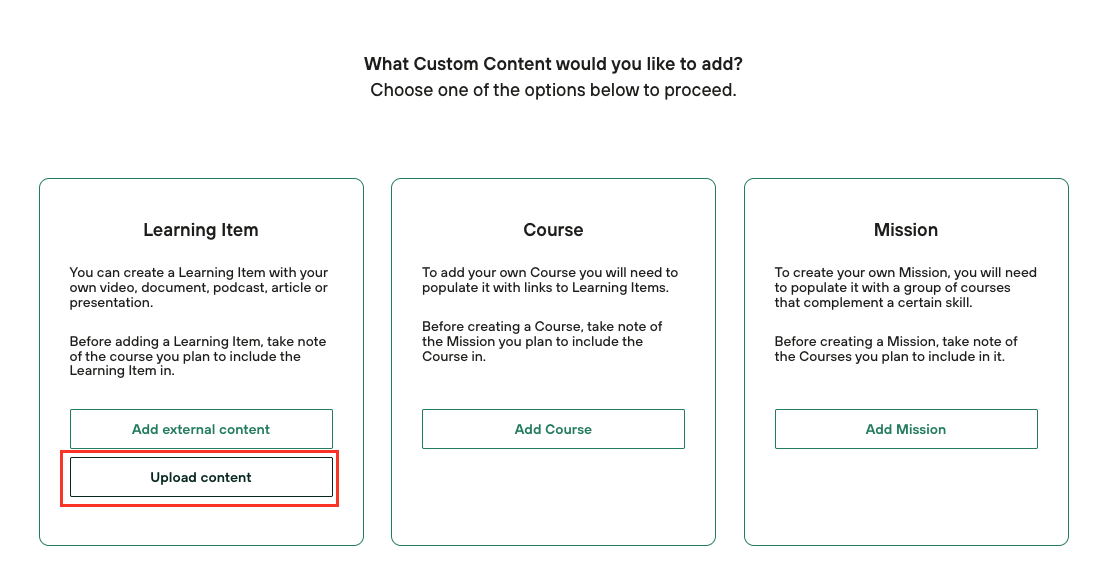Viewport: 1118px width, 582px height.
Task: Select the Learning Item option card
Action: pyautogui.click(x=201, y=522)
